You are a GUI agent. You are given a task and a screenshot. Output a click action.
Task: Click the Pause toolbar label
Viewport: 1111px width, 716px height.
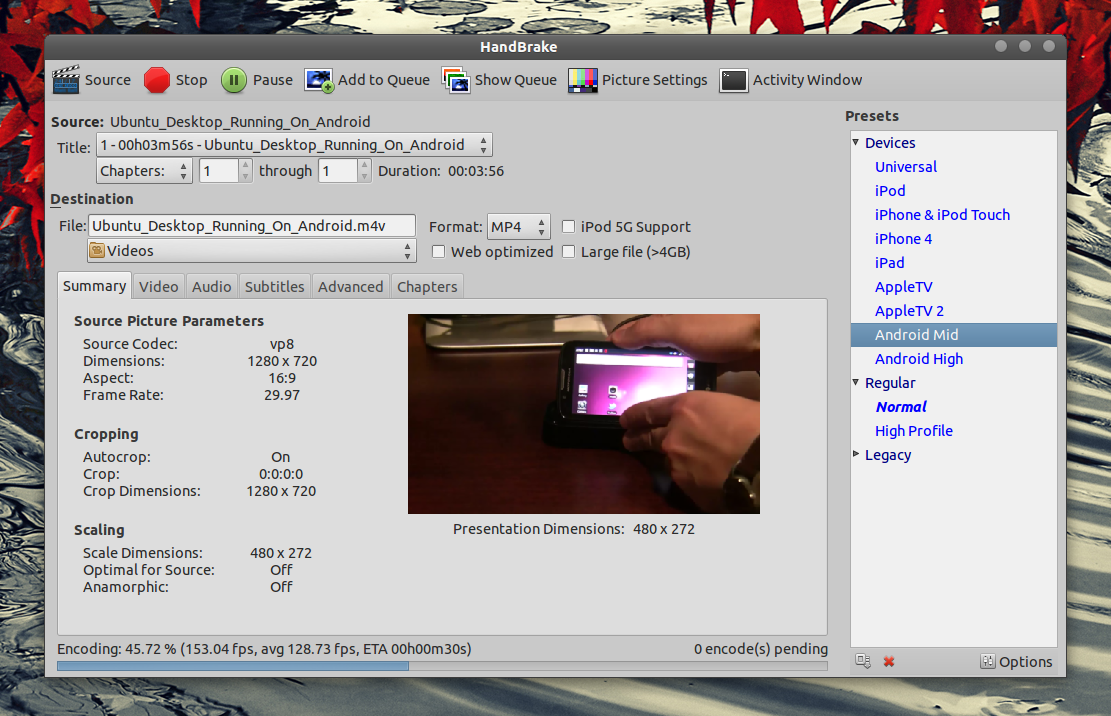click(x=273, y=80)
